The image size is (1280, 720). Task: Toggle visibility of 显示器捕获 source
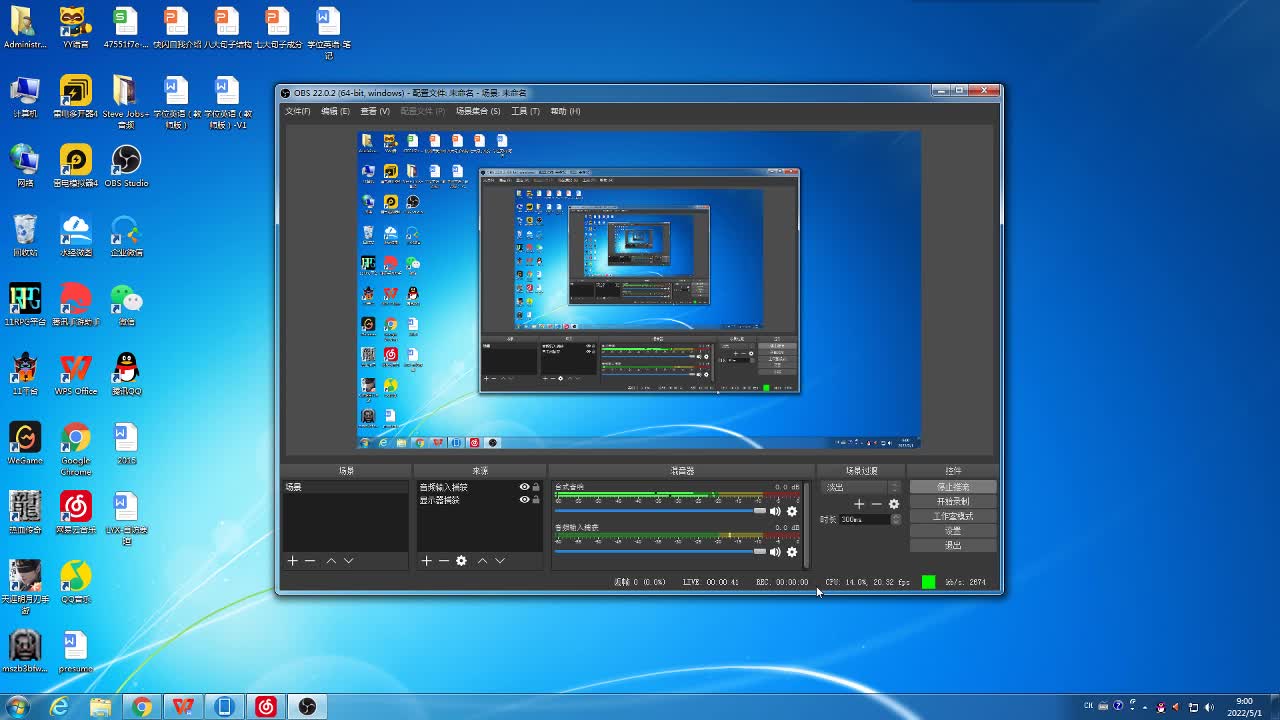pyautogui.click(x=524, y=500)
